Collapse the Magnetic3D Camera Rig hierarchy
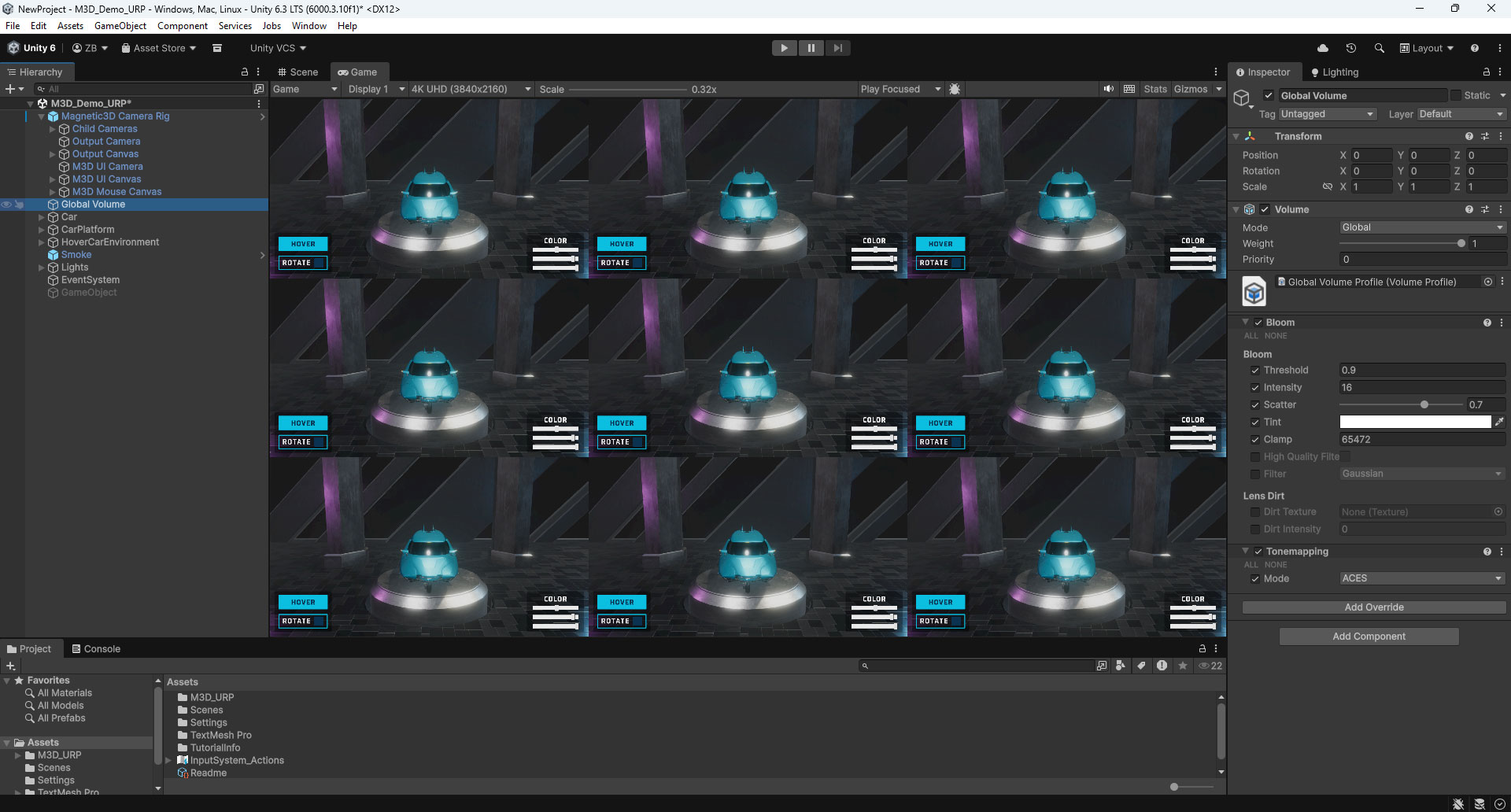Image resolution: width=1511 pixels, height=812 pixels. tap(41, 116)
